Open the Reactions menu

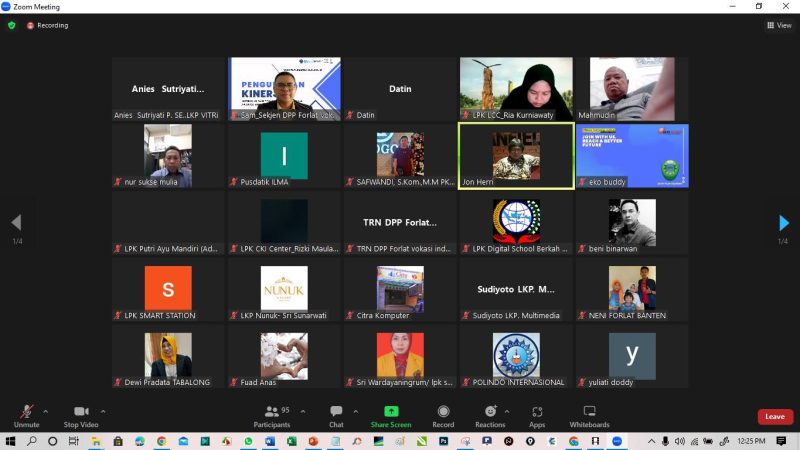[x=490, y=414]
